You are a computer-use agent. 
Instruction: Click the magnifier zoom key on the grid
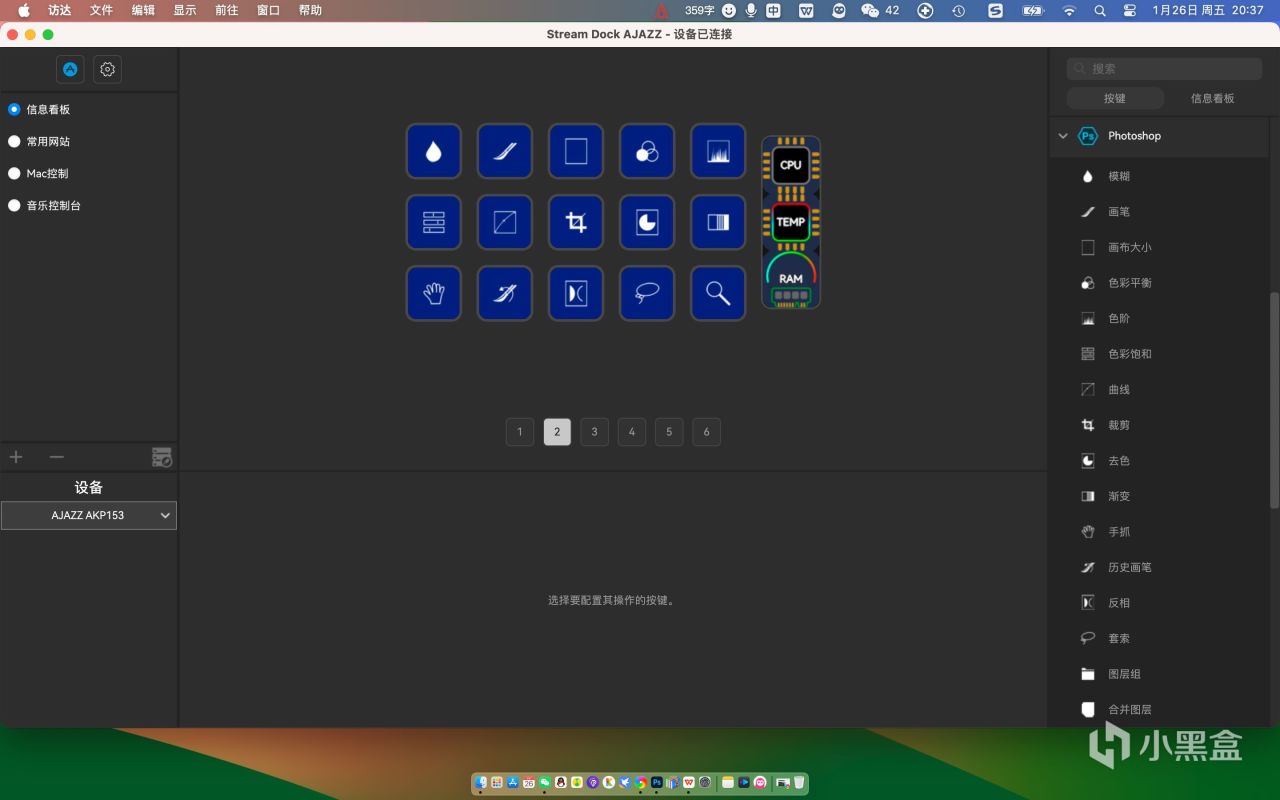718,293
